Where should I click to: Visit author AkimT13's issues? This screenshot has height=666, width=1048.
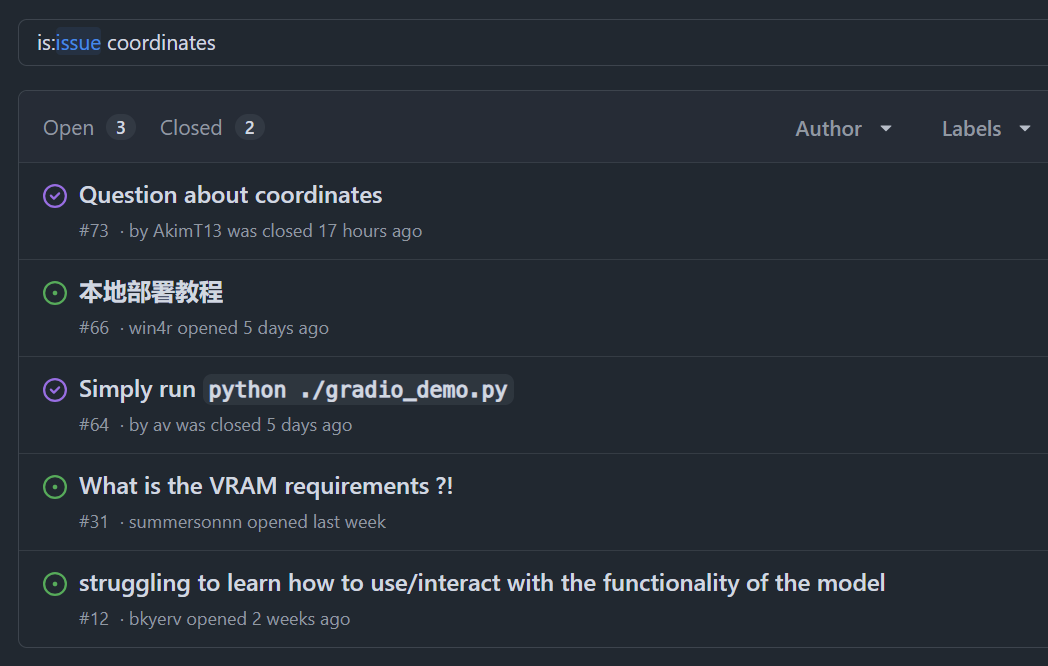[x=187, y=231]
